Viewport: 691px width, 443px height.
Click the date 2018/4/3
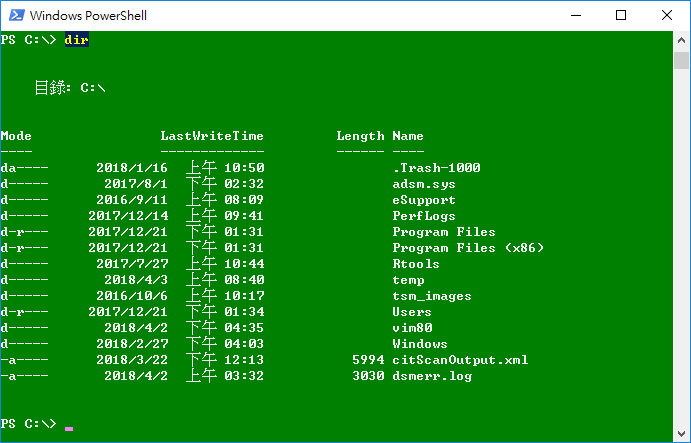136,279
